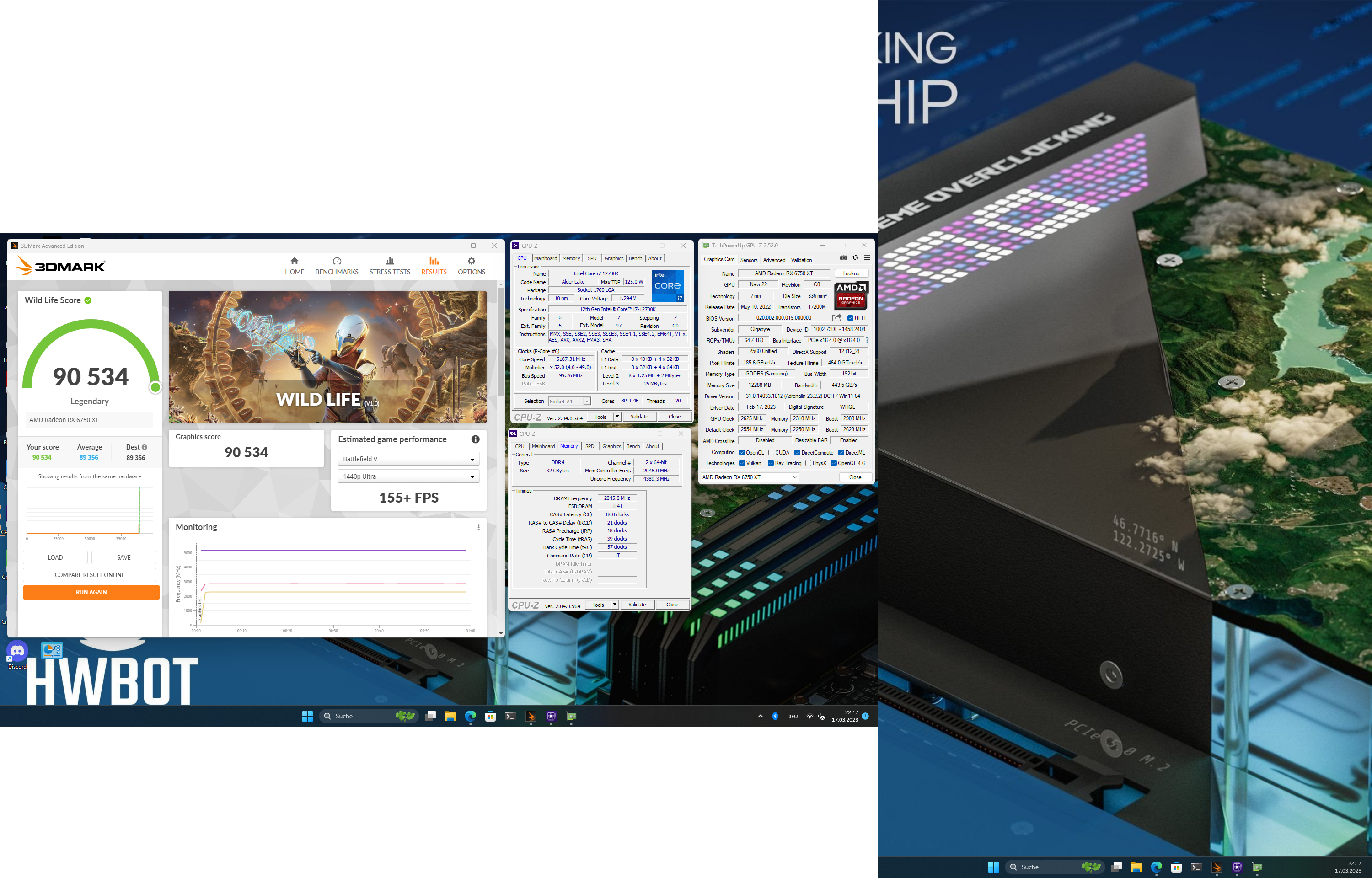
Task: Toggle the CUDA checkbox in GPU-Z
Action: tap(771, 453)
